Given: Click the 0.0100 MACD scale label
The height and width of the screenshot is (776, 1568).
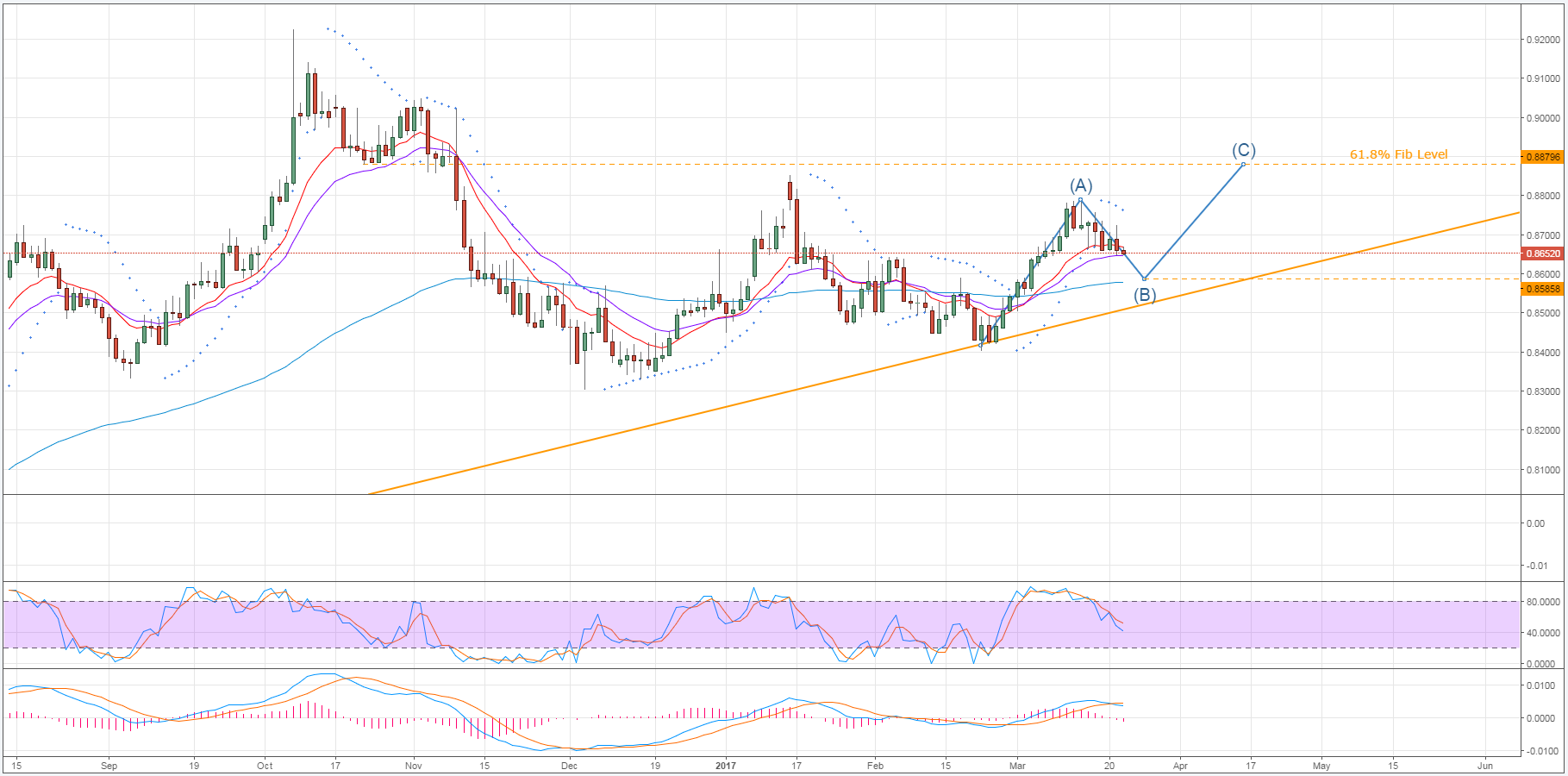Looking at the screenshot, I should [x=1541, y=685].
